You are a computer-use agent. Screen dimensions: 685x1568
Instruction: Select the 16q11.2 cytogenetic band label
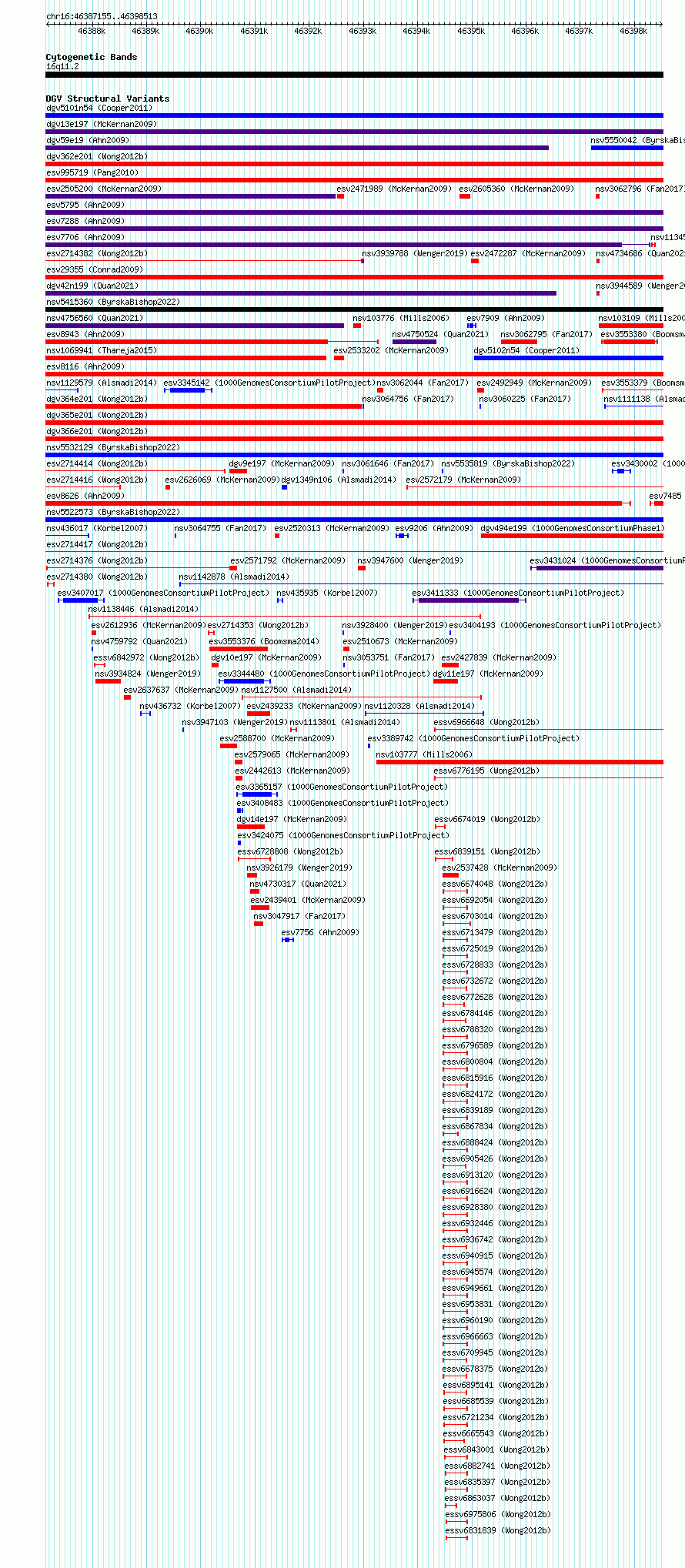[x=62, y=66]
